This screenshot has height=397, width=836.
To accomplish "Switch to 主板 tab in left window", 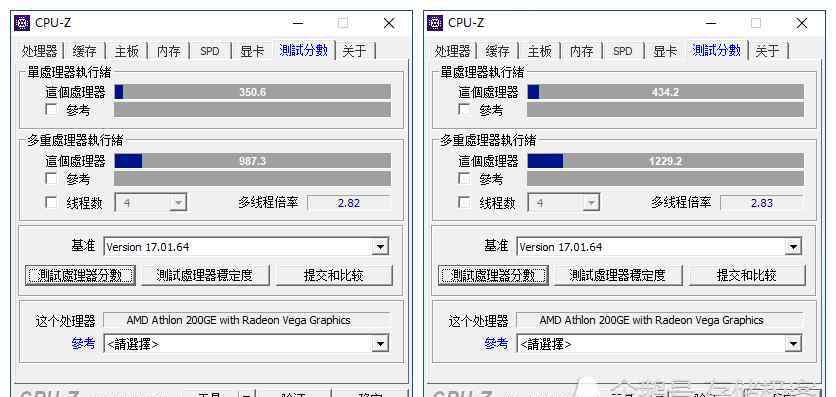I will [126, 51].
